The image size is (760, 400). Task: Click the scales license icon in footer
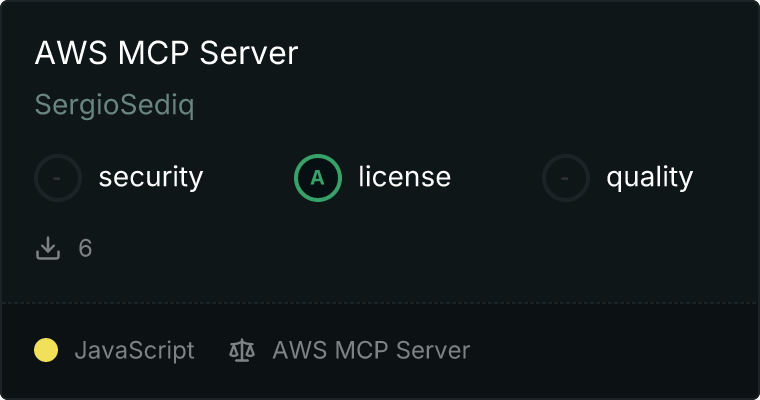click(x=241, y=351)
